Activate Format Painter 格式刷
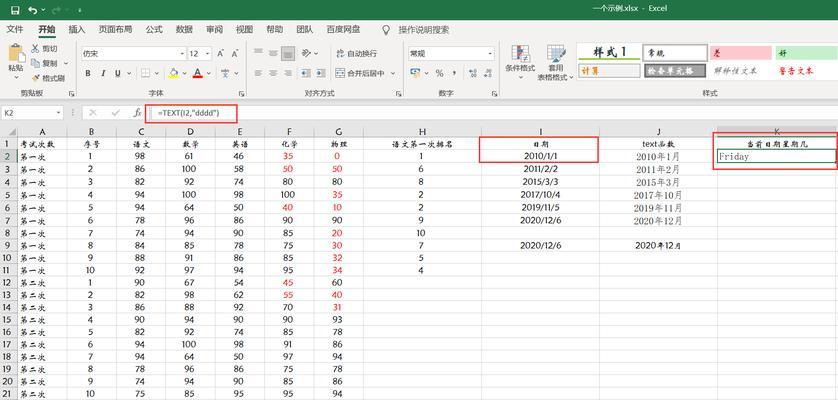The image size is (838, 400). tap(48, 78)
